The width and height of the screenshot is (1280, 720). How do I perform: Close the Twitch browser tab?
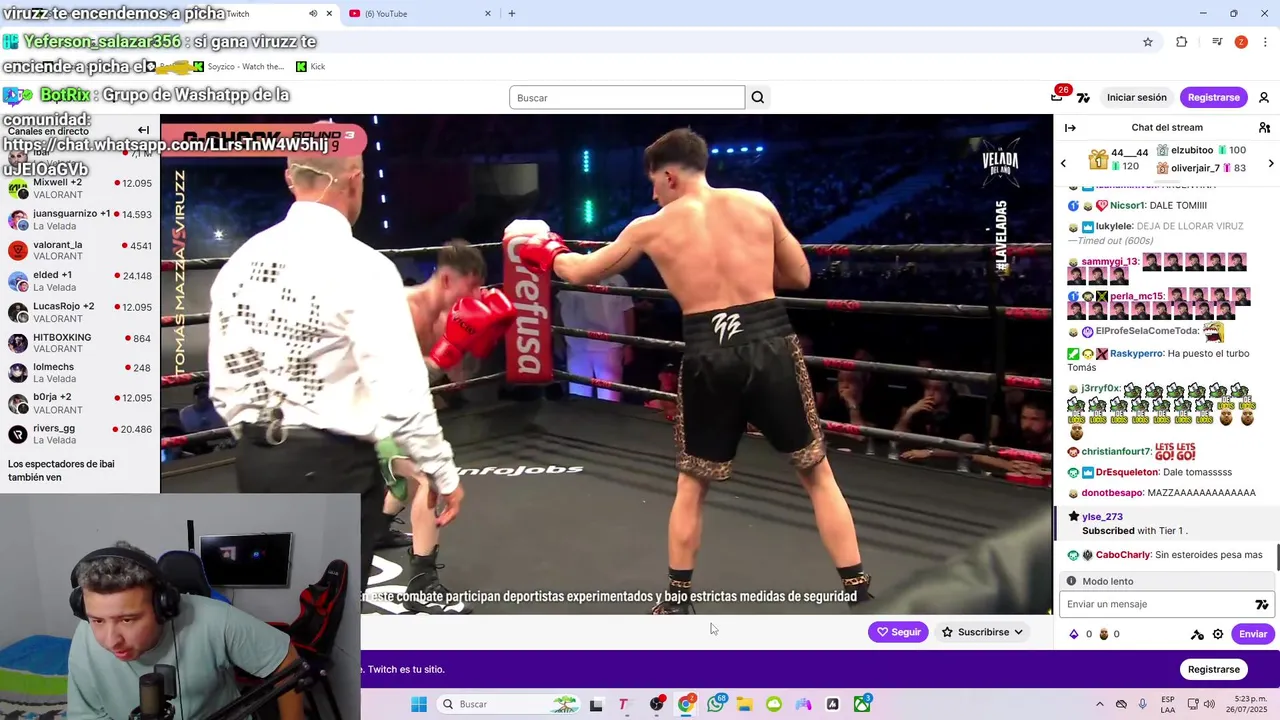(x=329, y=14)
